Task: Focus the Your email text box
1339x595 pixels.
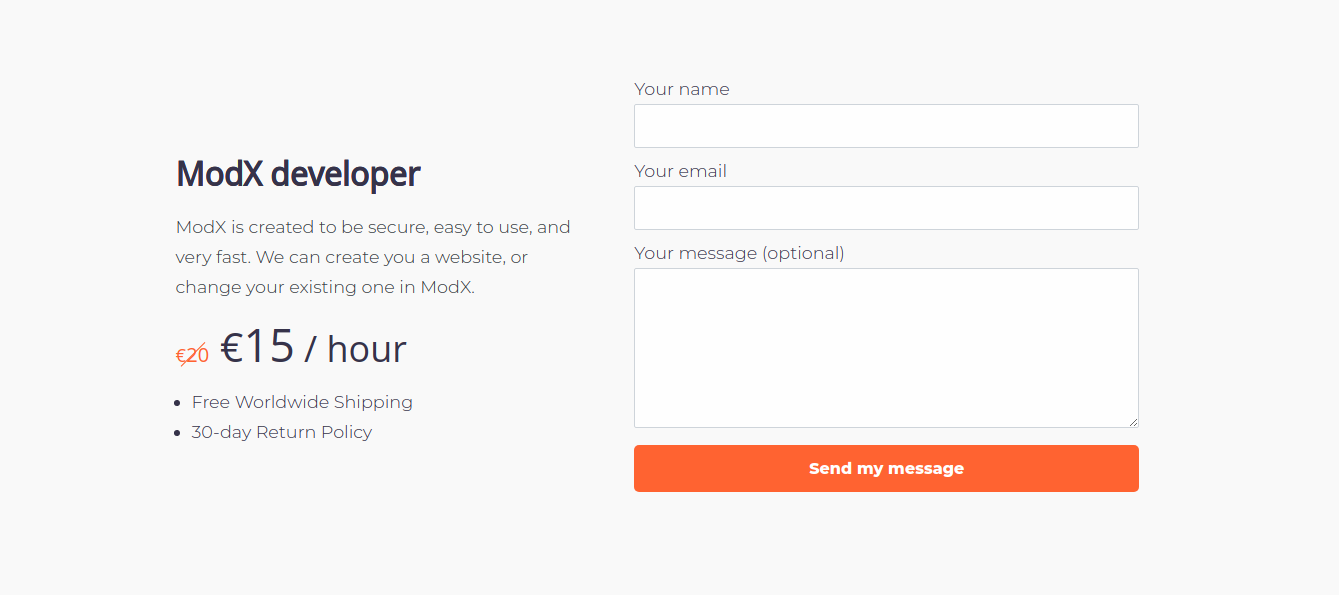Action: 886,208
